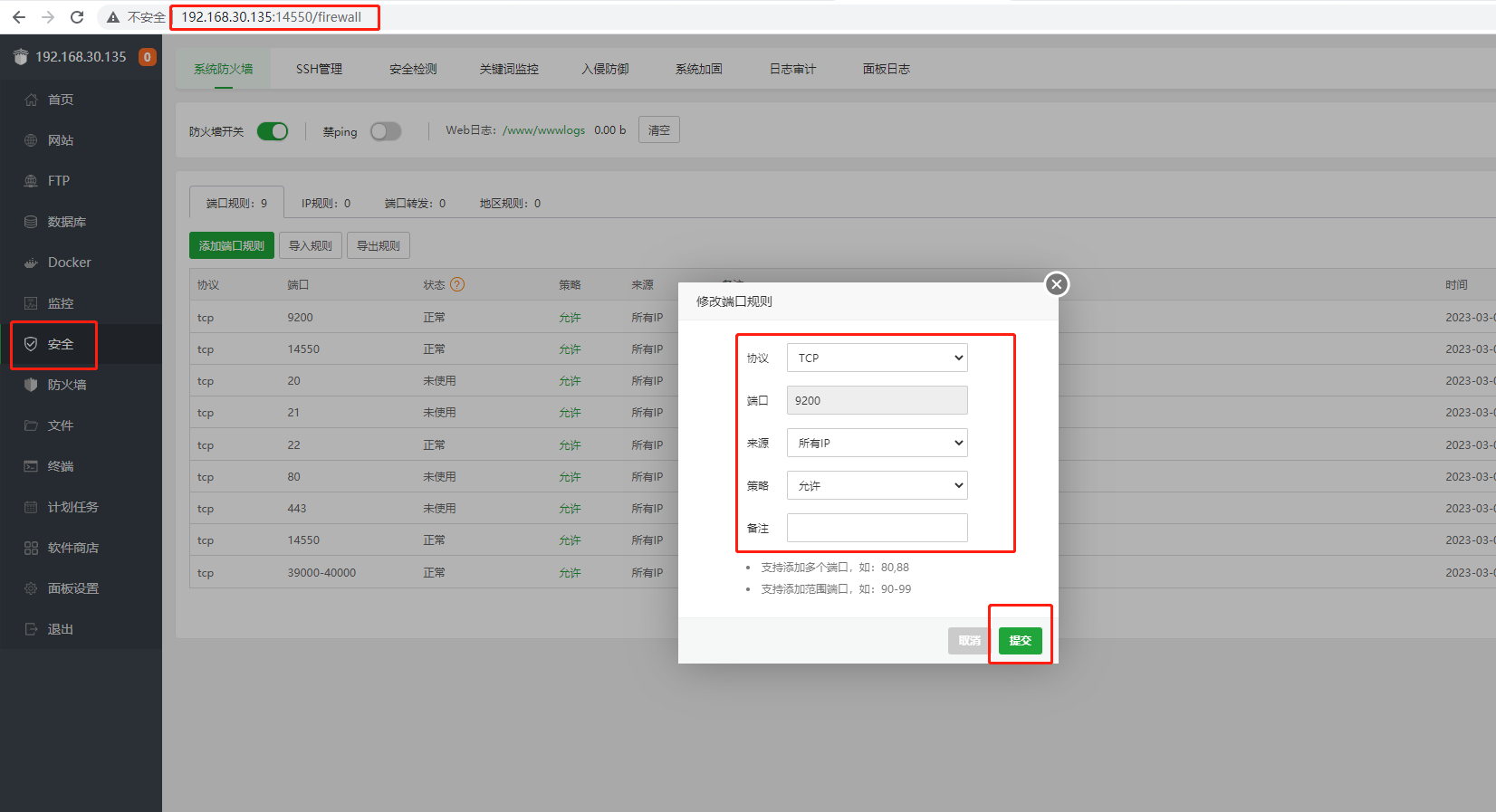Switch to the 日志审计 tab
1496x812 pixels.
pos(792,69)
